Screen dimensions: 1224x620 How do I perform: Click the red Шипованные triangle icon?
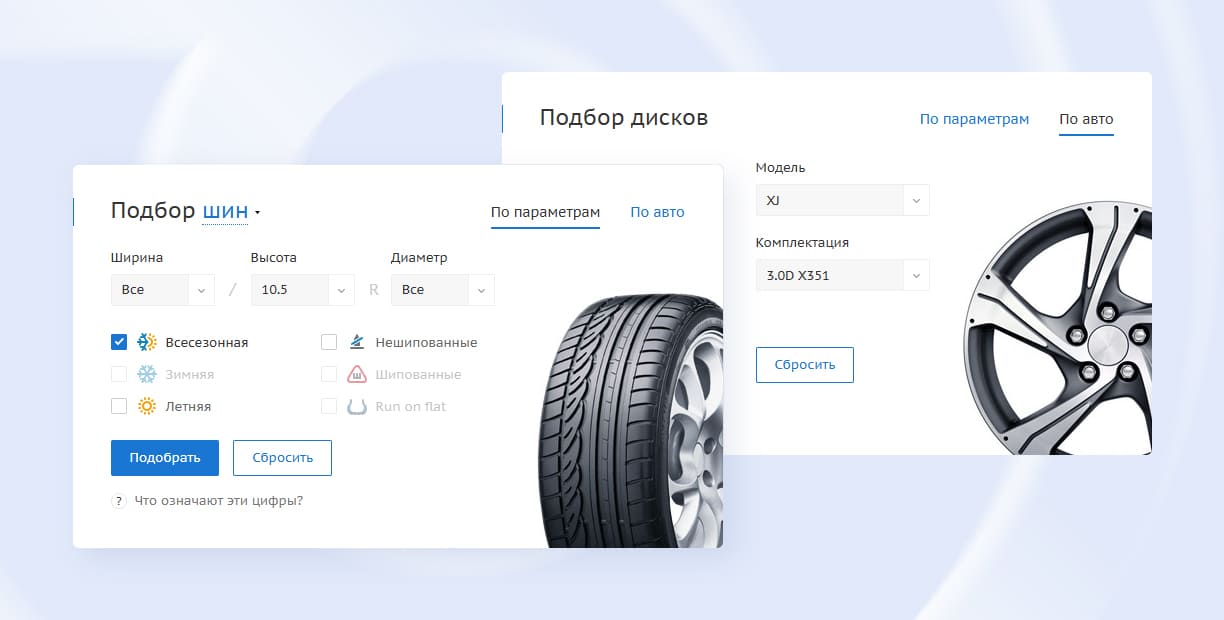(357, 373)
